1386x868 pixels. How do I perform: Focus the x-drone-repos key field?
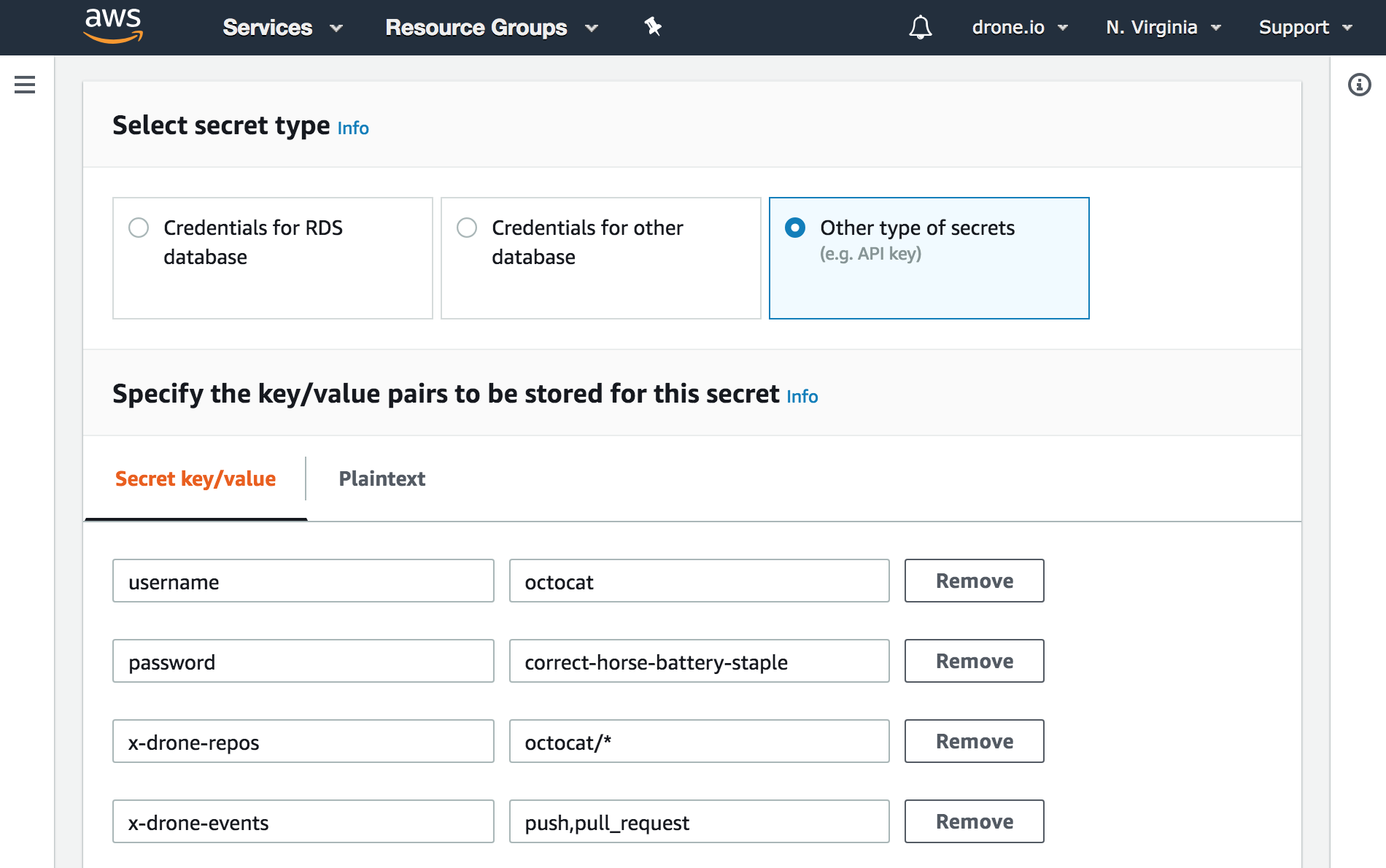click(303, 741)
